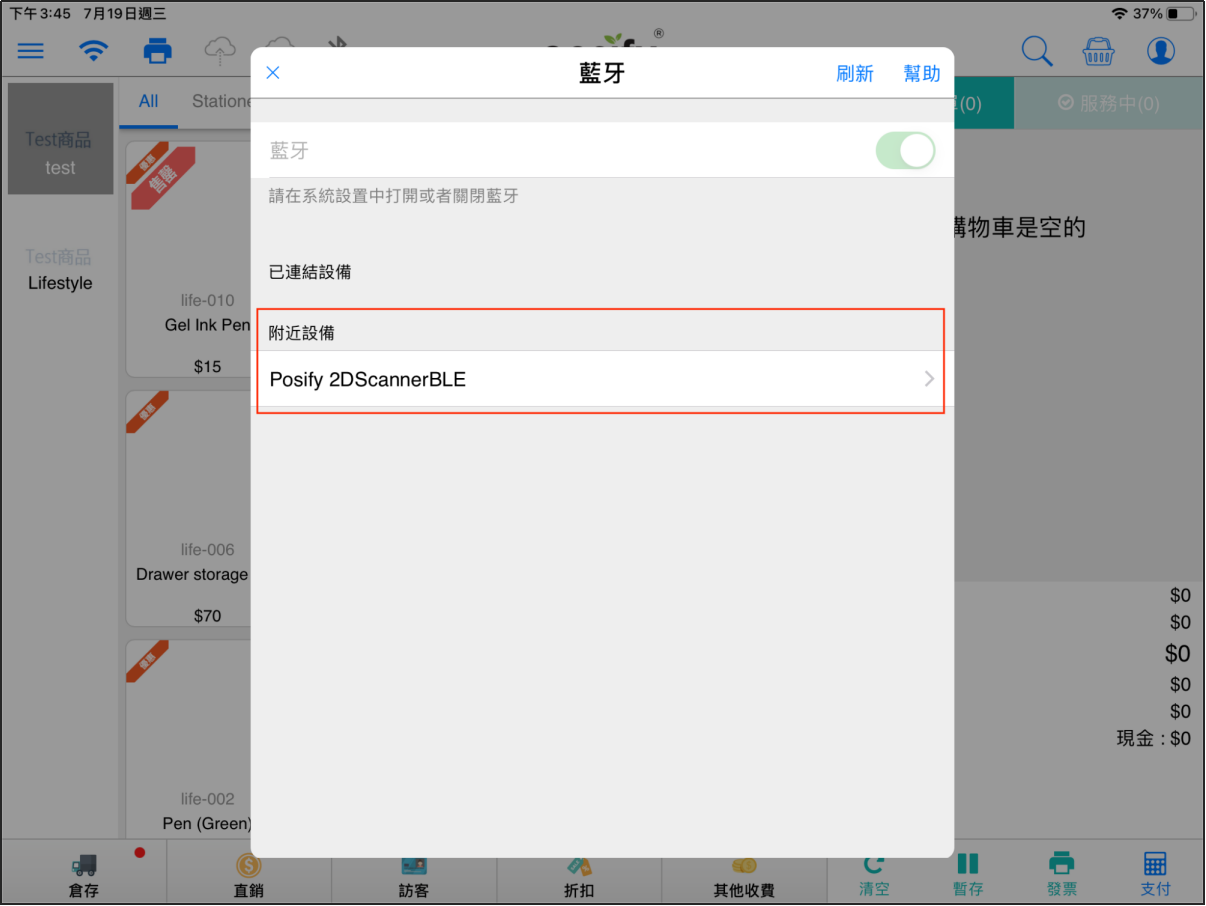The height and width of the screenshot is (906, 1206).
Task: Toggle the 藍牙 Bluetooth switch
Action: click(905, 151)
